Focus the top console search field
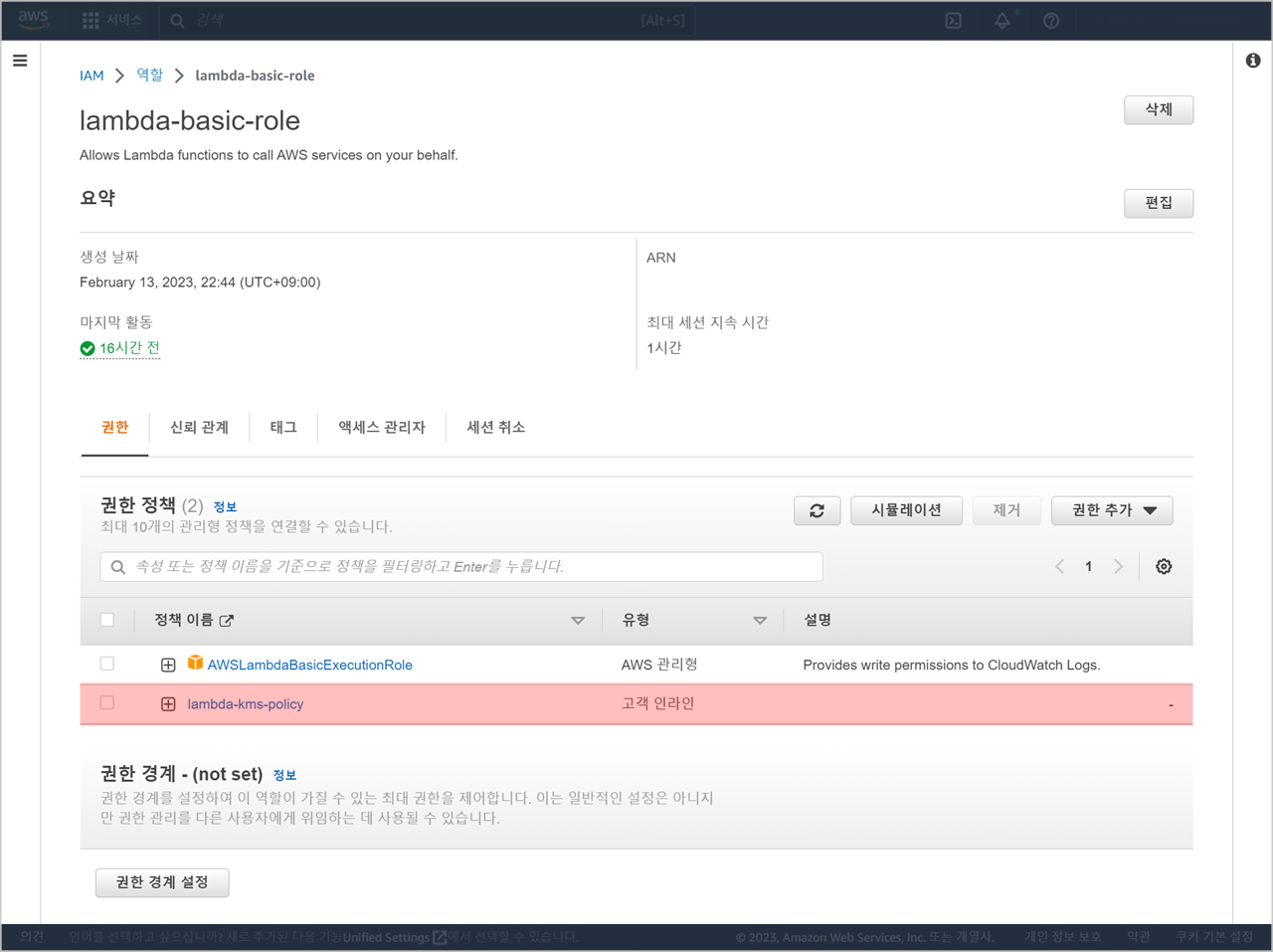This screenshot has height=952, width=1273. click(x=428, y=20)
